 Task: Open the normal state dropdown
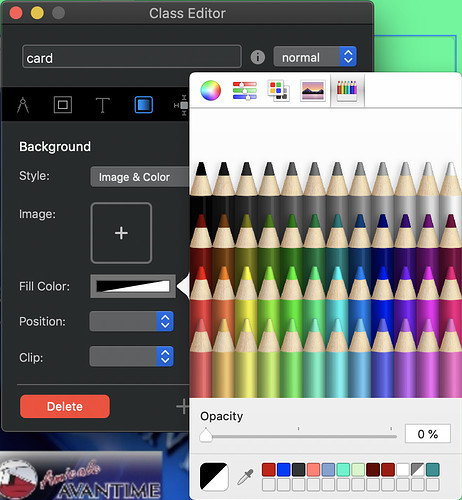(x=315, y=57)
